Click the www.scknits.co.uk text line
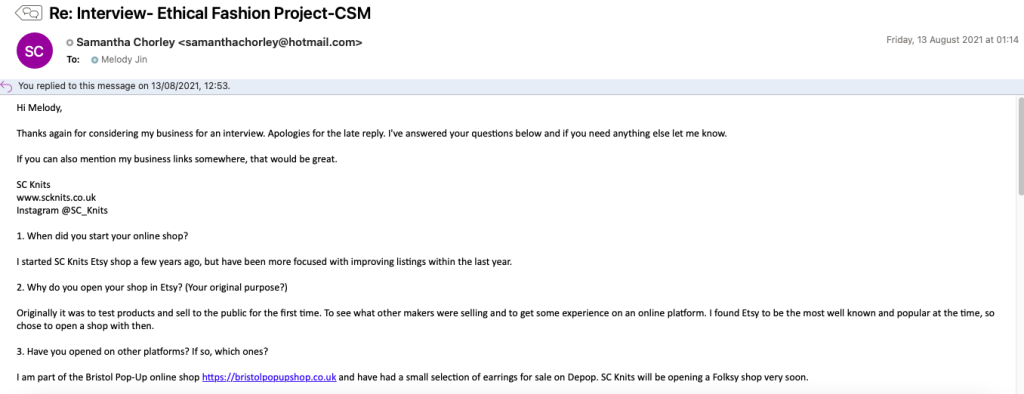The height and width of the screenshot is (394, 1024). tap(57, 197)
